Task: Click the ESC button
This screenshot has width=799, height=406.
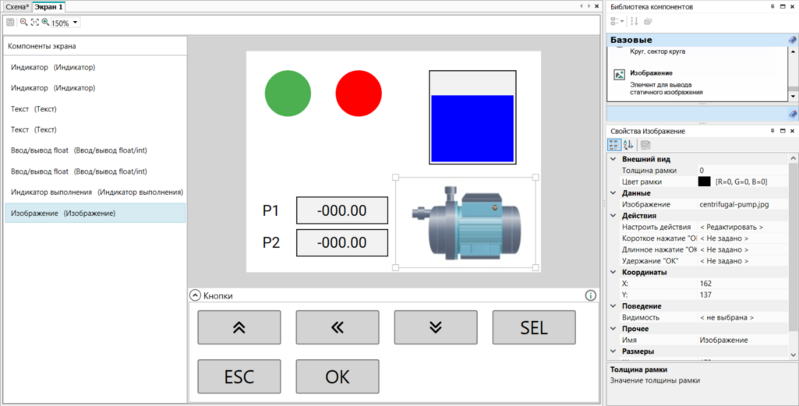Action: tap(239, 376)
